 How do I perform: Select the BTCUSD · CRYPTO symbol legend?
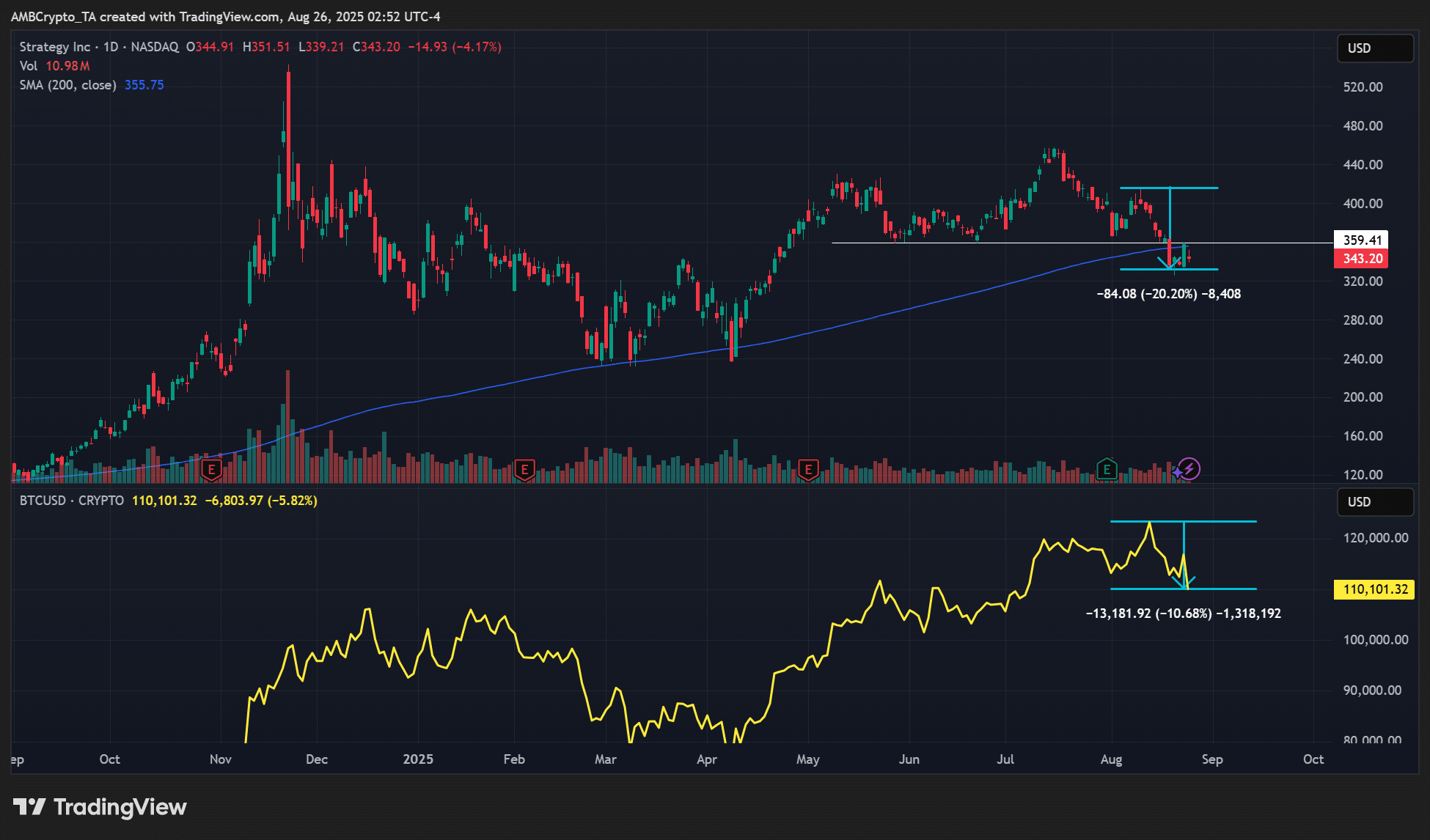click(x=72, y=501)
